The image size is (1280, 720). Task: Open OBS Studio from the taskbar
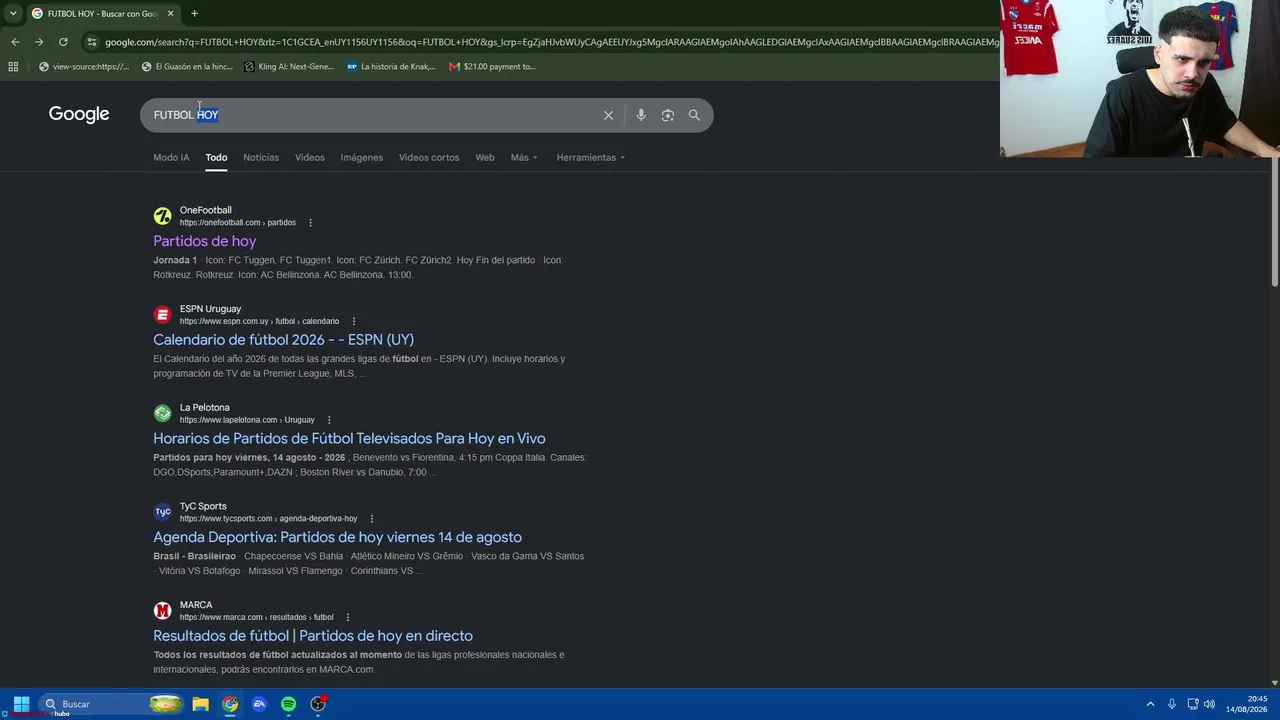click(x=318, y=704)
